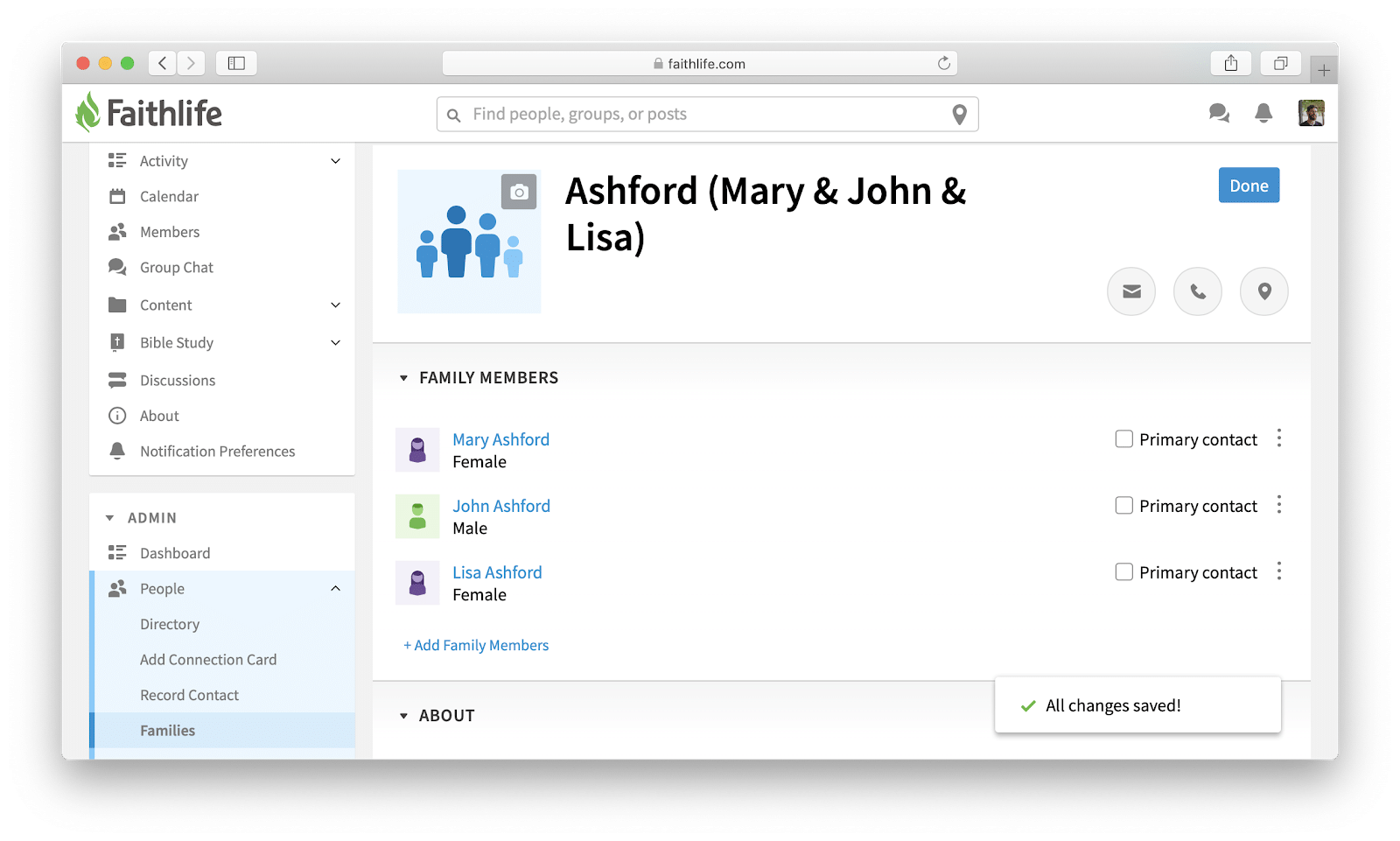Mark John Ashford as primary contact
Viewport: 1400px width, 841px height.
click(1124, 505)
